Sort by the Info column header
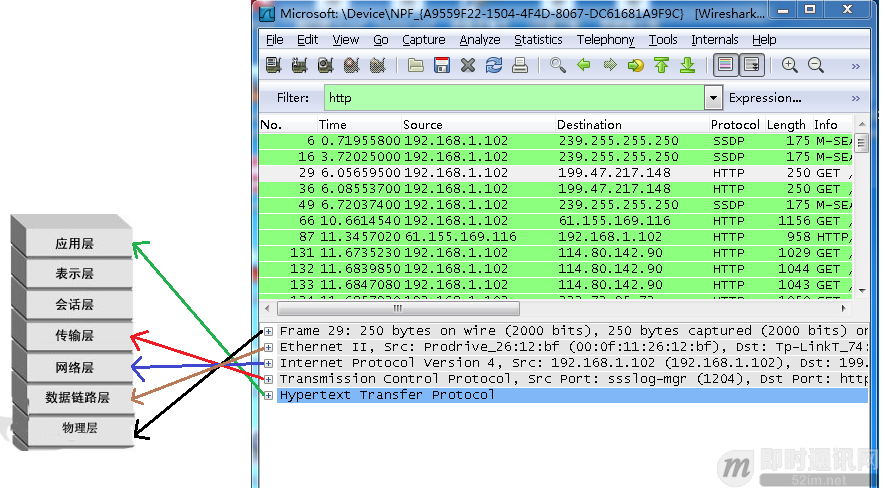This screenshot has width=885, height=493. [x=833, y=125]
